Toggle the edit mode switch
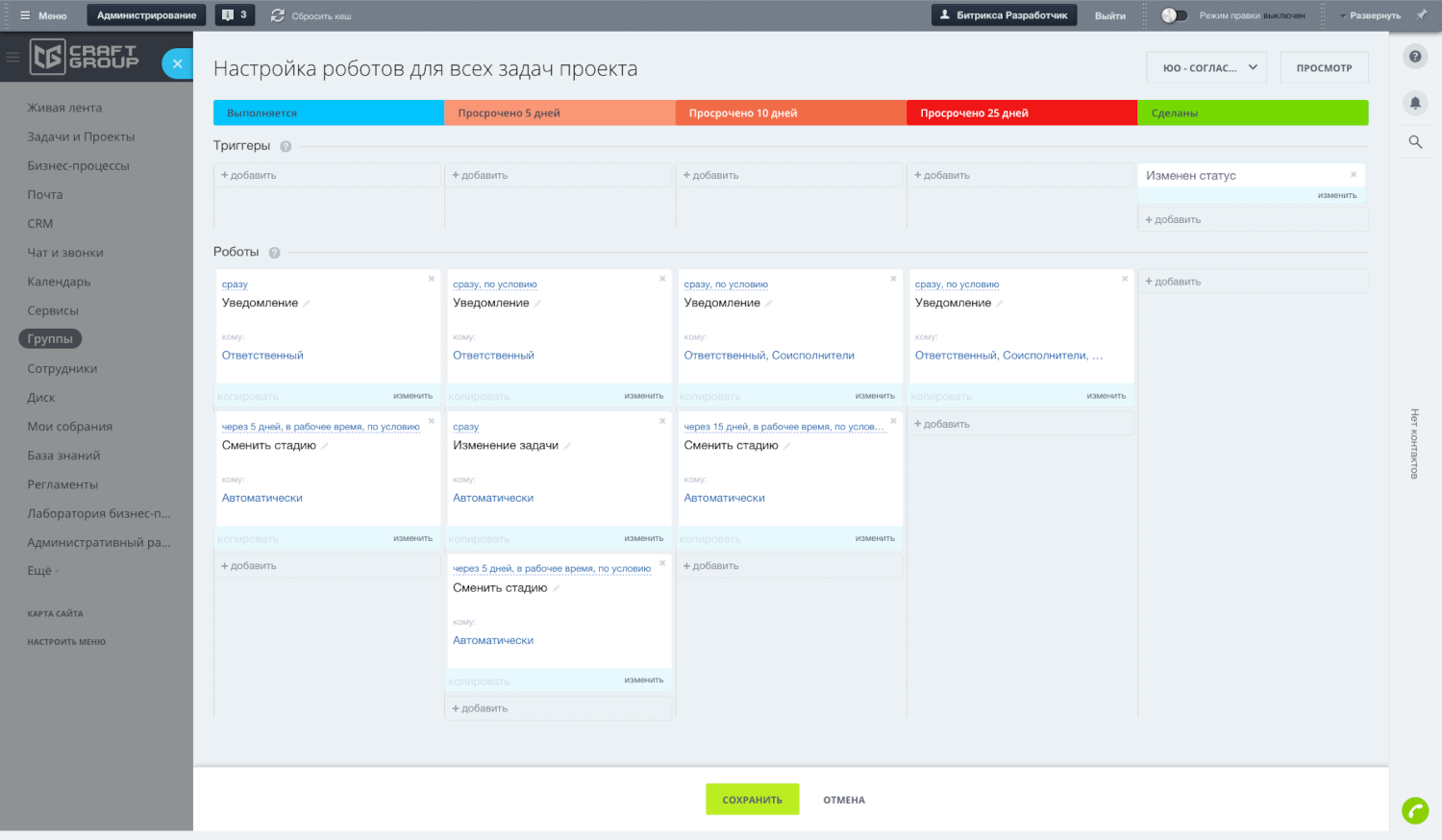The image size is (1442, 840). coord(1174,15)
